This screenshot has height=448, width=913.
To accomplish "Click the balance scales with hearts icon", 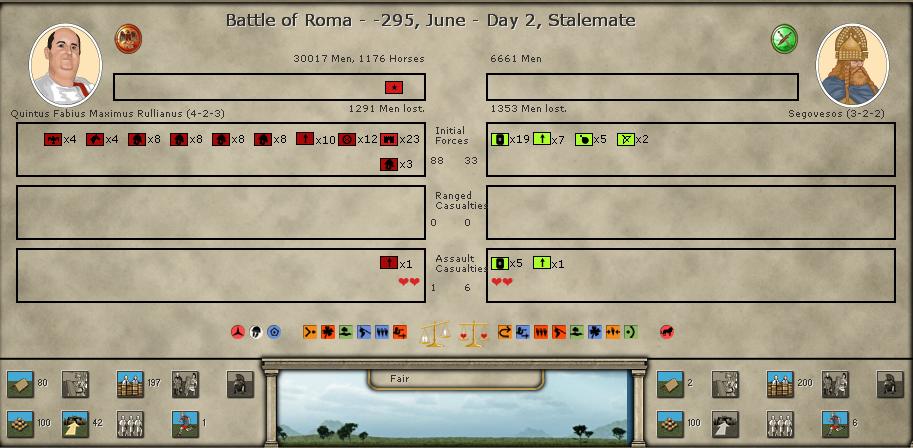I will pyautogui.click(x=469, y=334).
